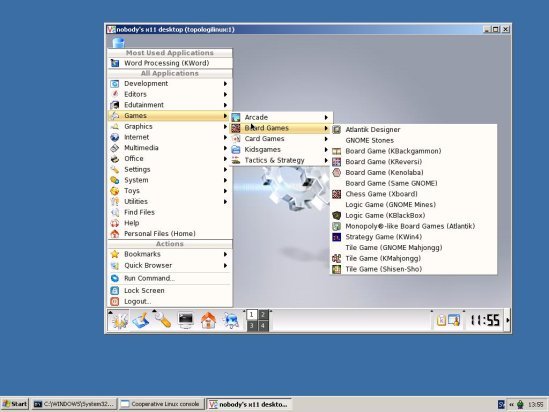
Task: Click the wrench Control Center icon in panel
Action: tap(163, 320)
